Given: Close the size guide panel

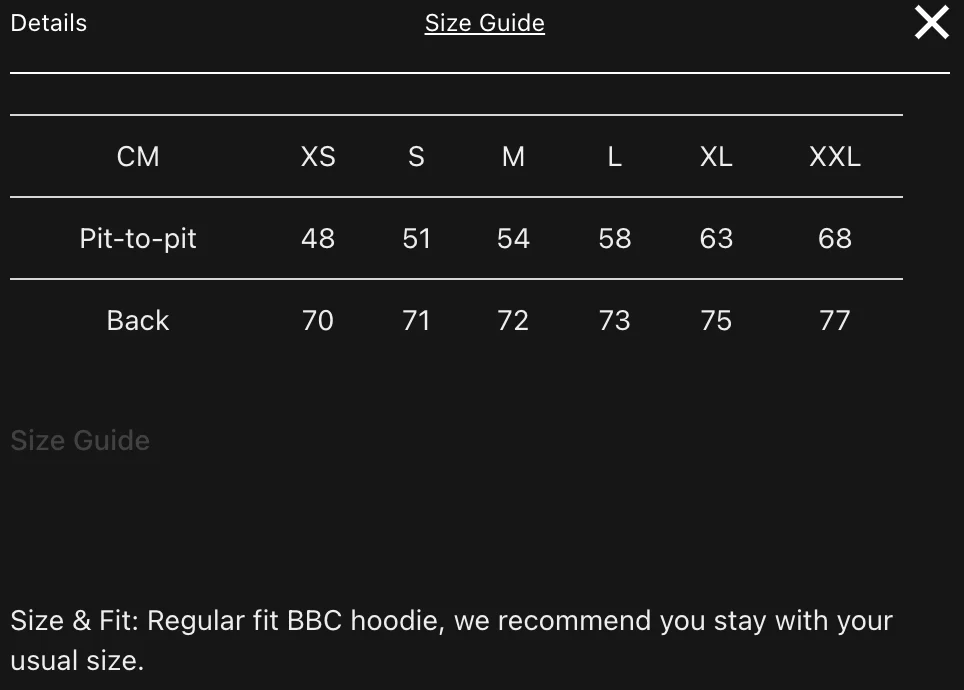Looking at the screenshot, I should pyautogui.click(x=931, y=23).
